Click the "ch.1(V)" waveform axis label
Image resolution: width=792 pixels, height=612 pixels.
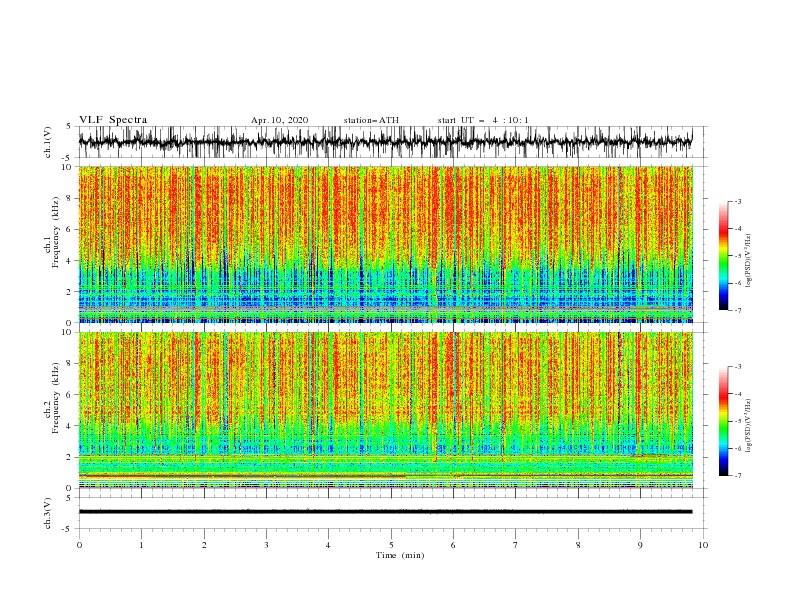(48, 142)
